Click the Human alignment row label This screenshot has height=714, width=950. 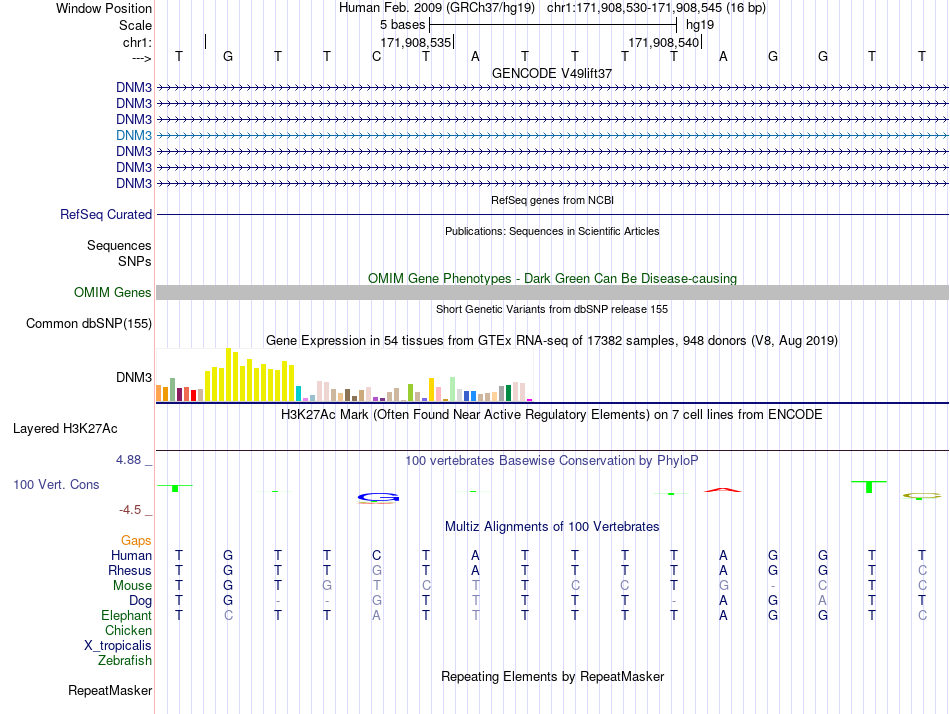(x=131, y=555)
